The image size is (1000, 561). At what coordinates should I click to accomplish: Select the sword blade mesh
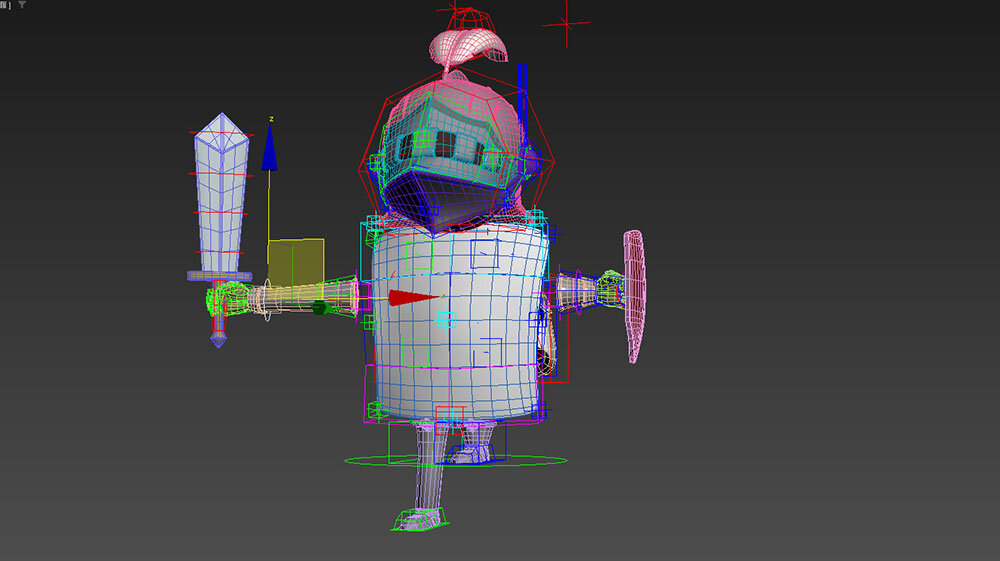pos(220,195)
